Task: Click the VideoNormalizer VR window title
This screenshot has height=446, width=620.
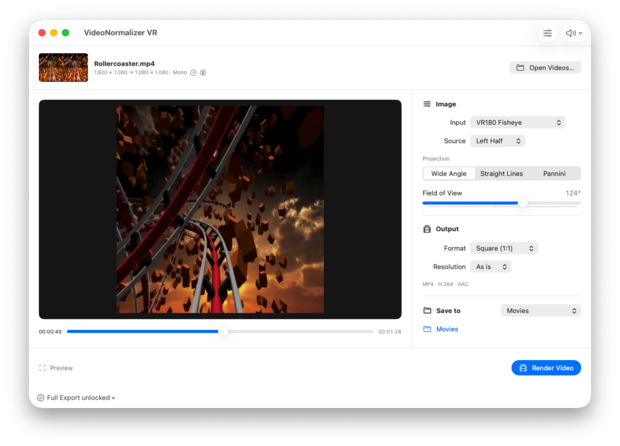Action: coord(120,32)
